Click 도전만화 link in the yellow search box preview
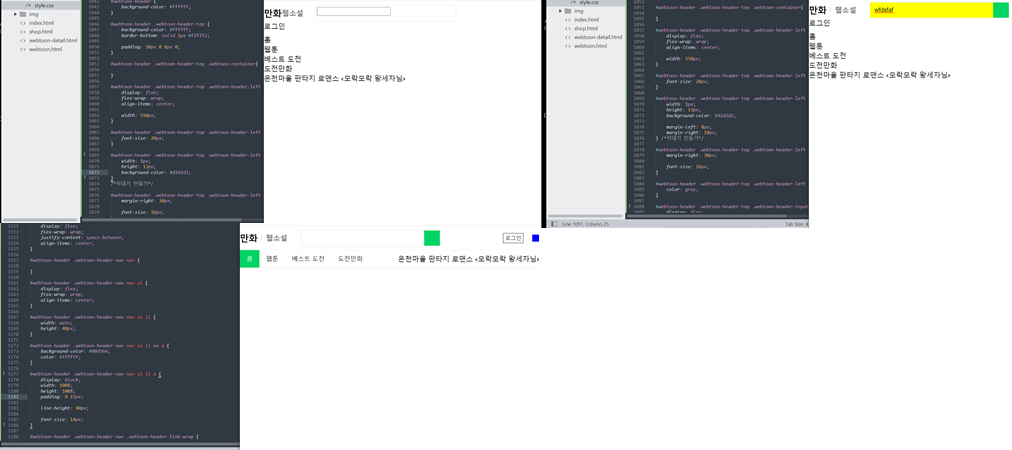Screen dimensions: 1012x450 [824, 65]
